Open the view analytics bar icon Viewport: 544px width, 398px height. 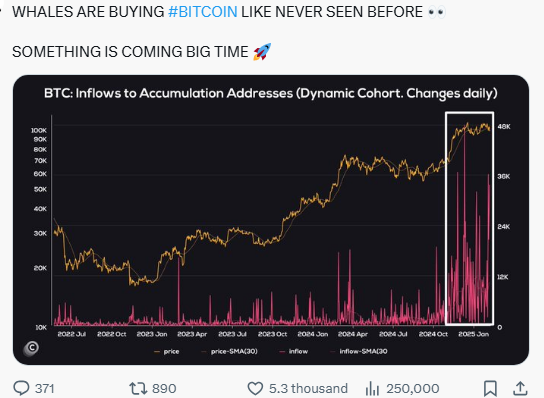click(x=372, y=388)
